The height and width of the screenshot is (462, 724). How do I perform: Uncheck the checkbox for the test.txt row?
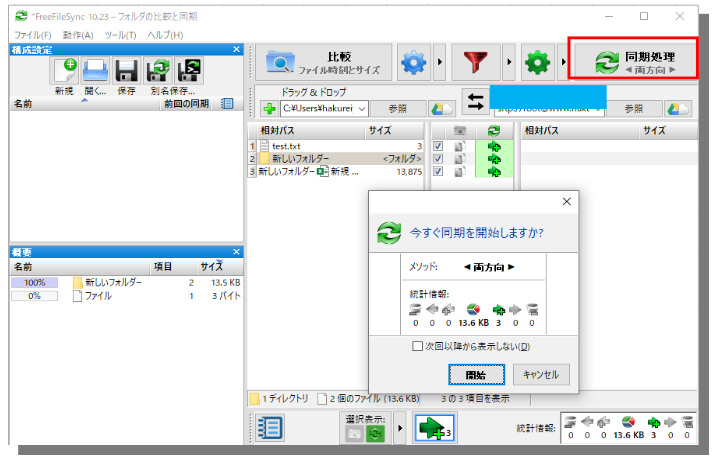437,146
